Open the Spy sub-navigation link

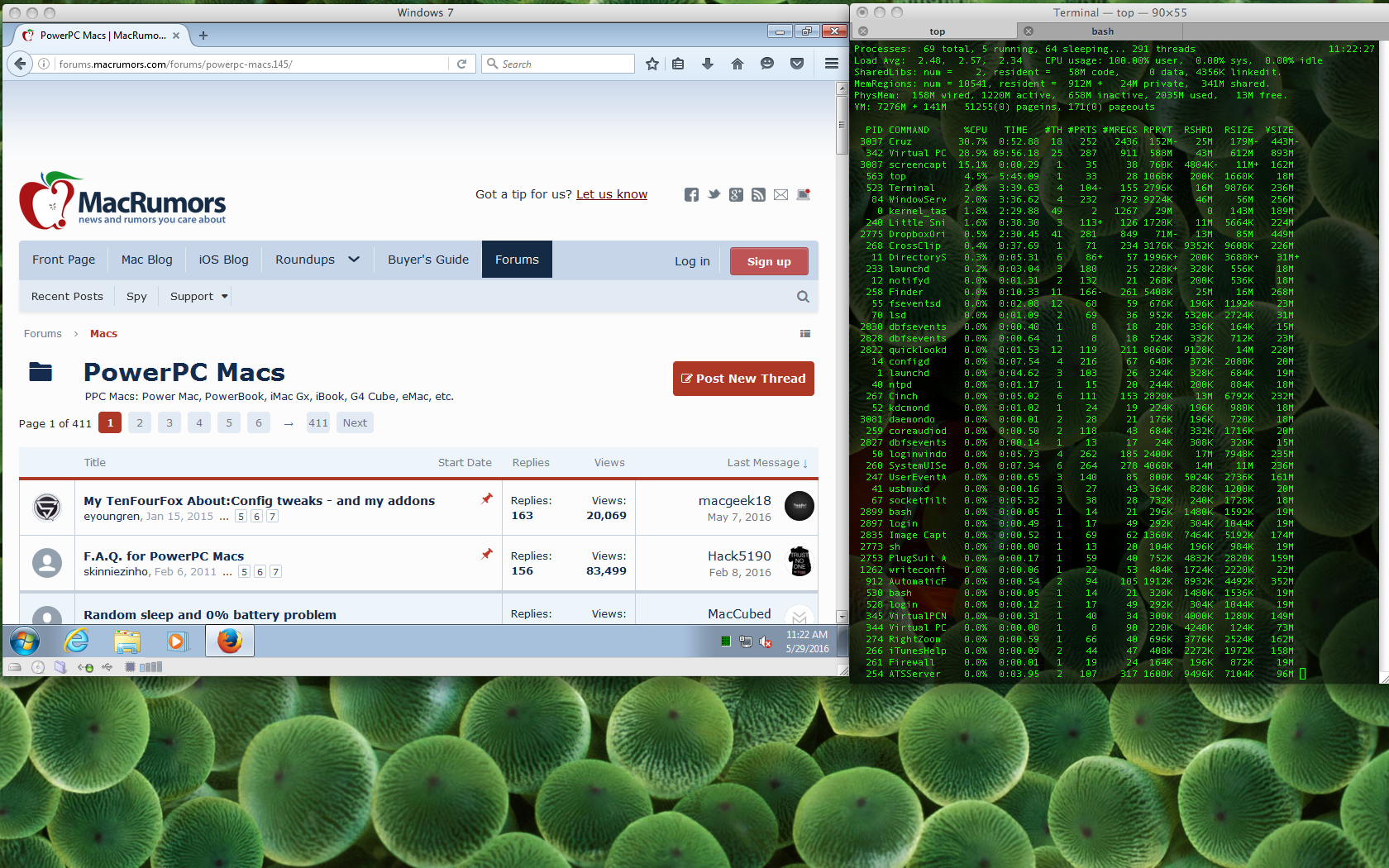(136, 297)
